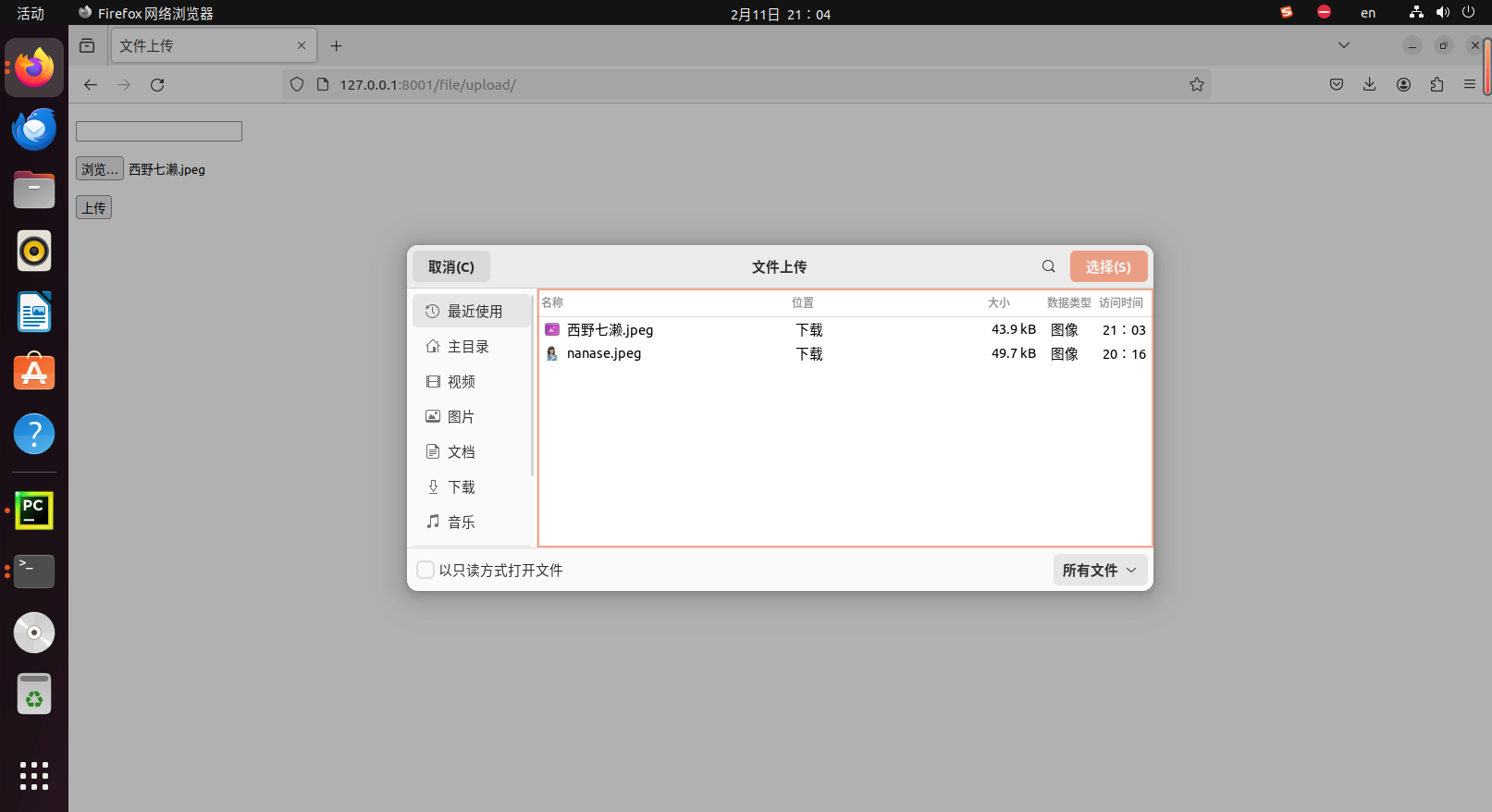Screen dimensions: 1492x812
Task: Launch PyCharm from the dock
Action: point(34,510)
